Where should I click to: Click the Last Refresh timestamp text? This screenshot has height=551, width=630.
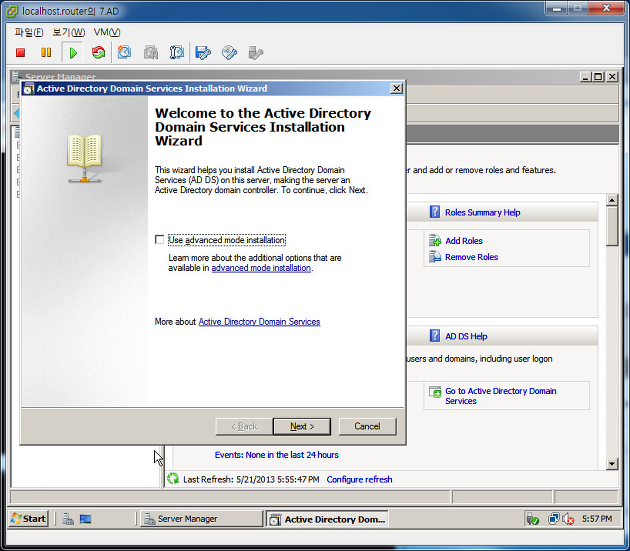tap(251, 479)
